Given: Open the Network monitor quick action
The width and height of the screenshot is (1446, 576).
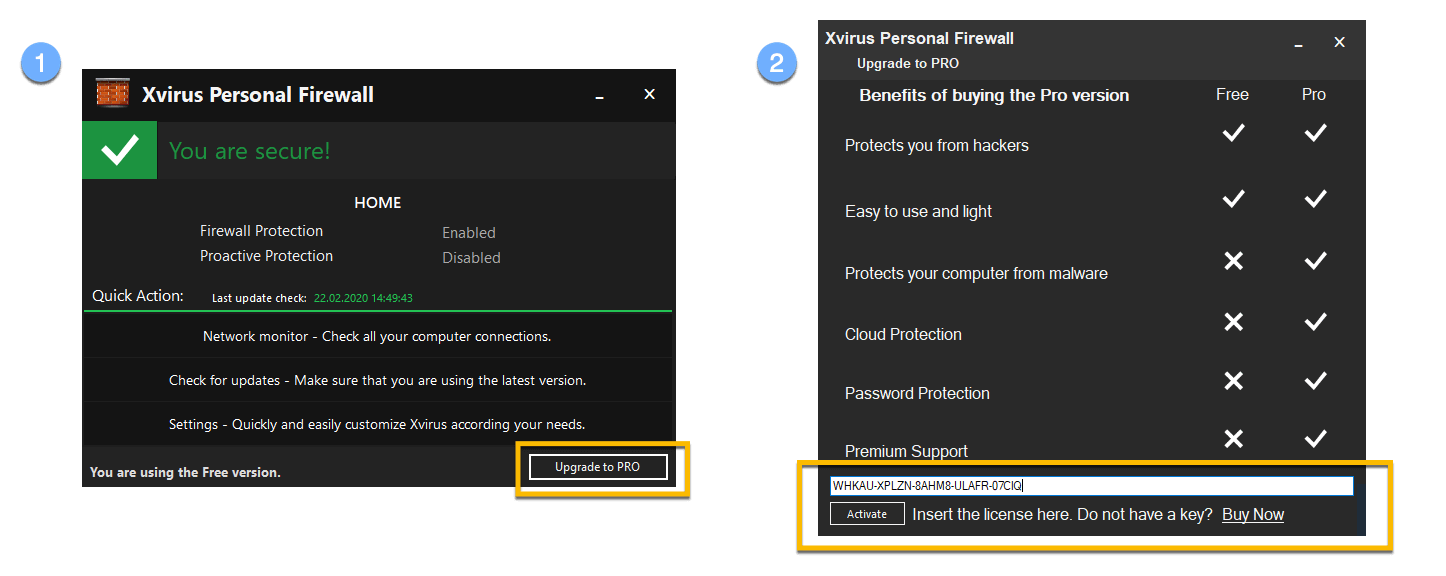Looking at the screenshot, I should tap(378, 336).
